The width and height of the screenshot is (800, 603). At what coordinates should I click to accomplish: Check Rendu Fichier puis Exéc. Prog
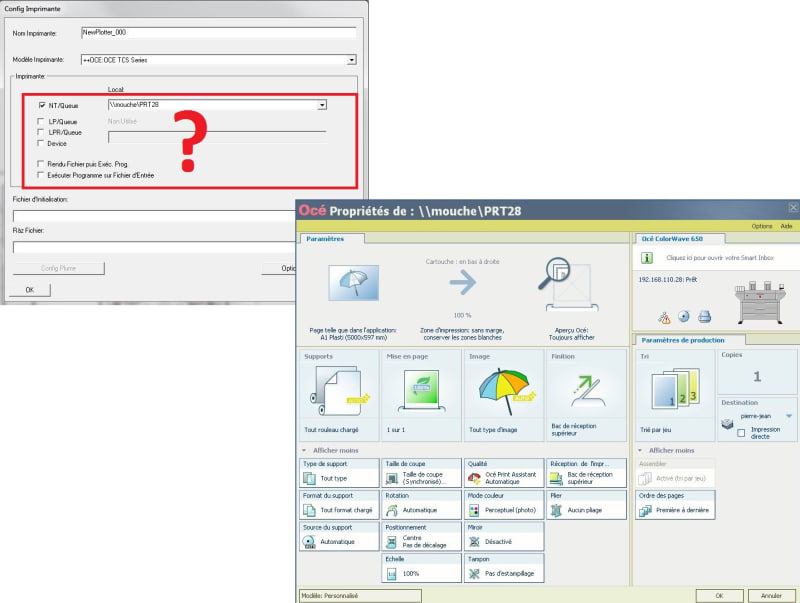click(40, 164)
